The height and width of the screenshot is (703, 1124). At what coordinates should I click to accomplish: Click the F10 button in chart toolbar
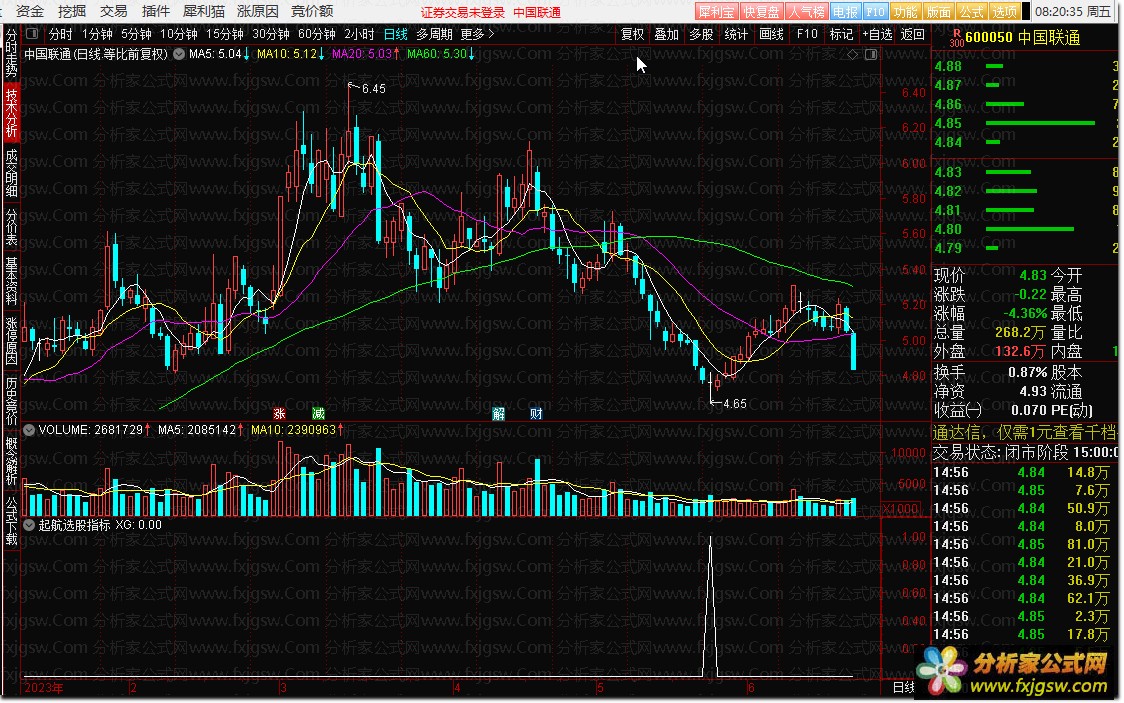coord(806,34)
